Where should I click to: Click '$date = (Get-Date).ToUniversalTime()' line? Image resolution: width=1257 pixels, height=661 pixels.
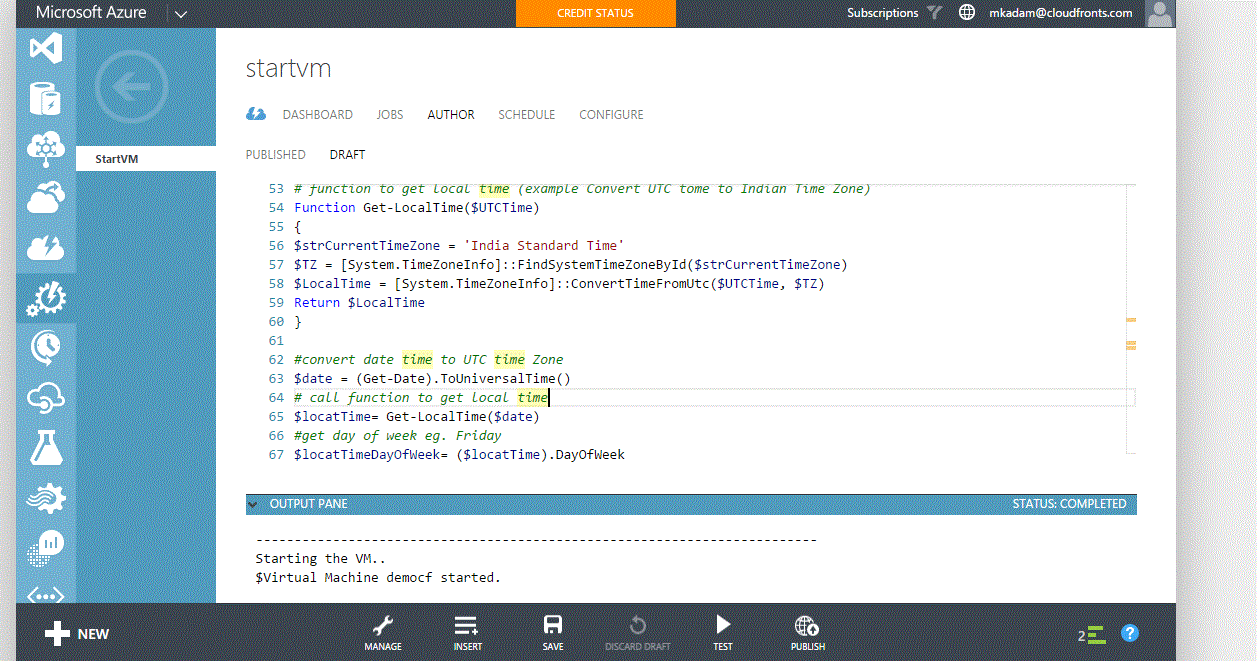432,379
